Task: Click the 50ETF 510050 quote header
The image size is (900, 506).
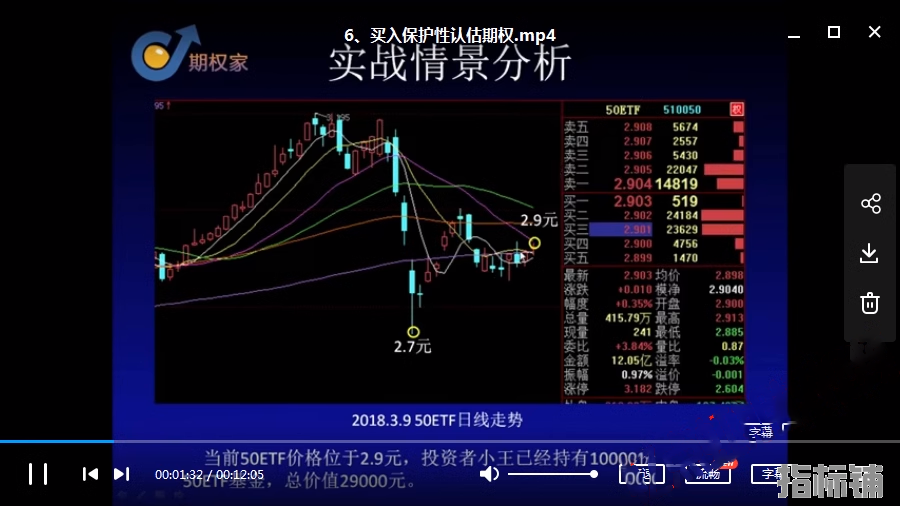Action: coord(653,110)
